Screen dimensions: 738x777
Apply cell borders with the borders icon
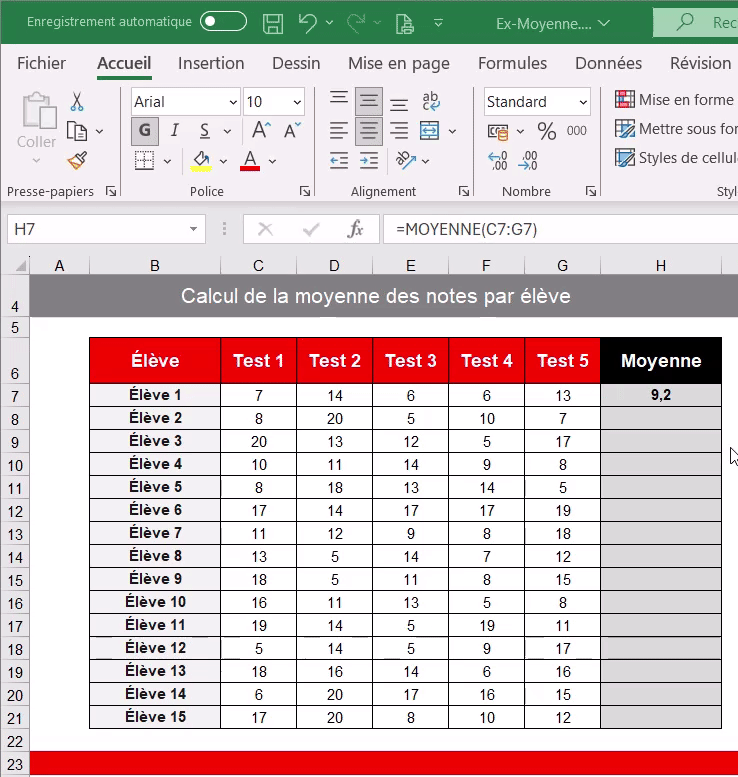click(x=144, y=161)
